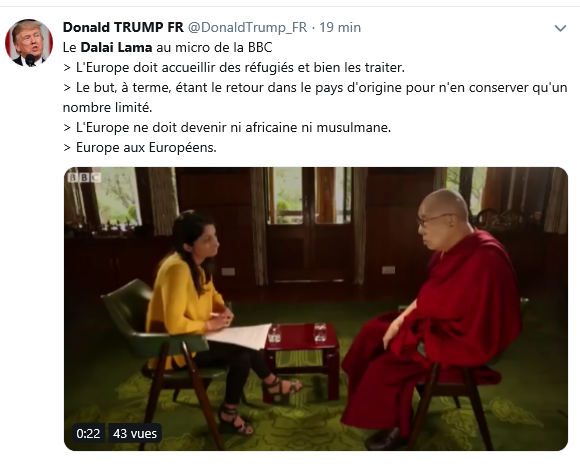Click the red table in video frame

pos(302,361)
